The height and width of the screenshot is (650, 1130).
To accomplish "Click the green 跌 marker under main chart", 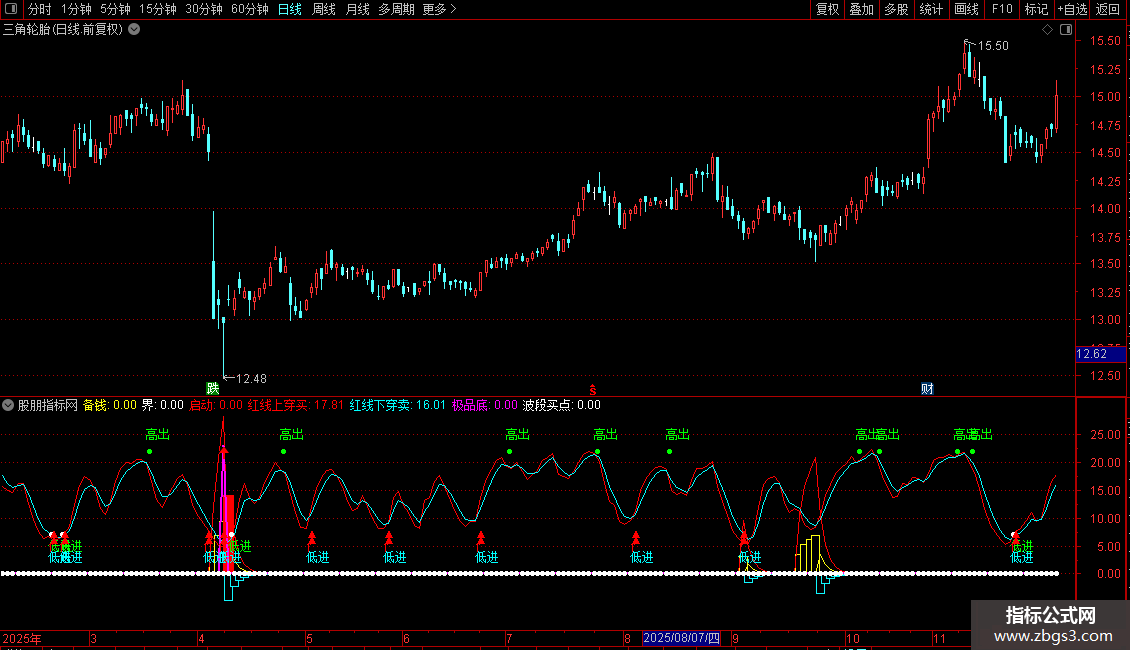I will 213,388.
